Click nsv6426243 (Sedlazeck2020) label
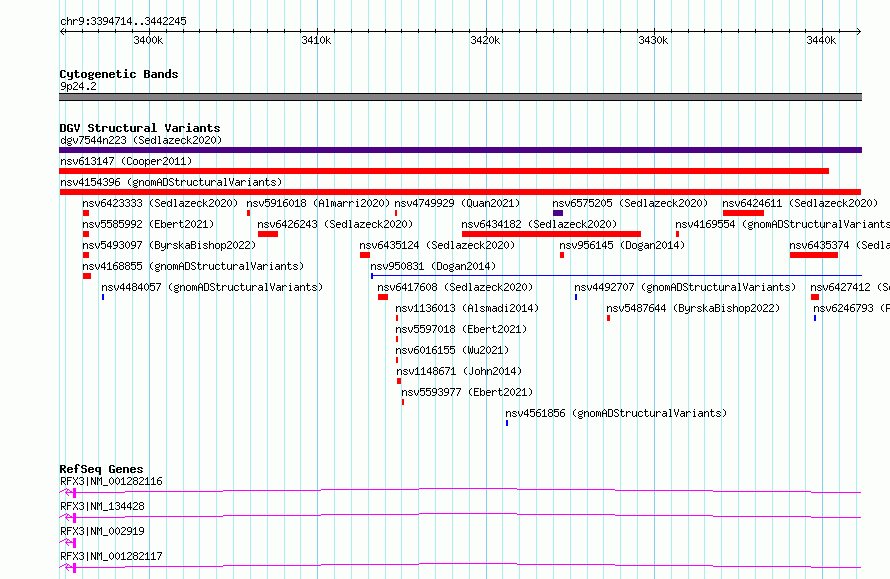This screenshot has height=579, width=890. click(x=335, y=224)
